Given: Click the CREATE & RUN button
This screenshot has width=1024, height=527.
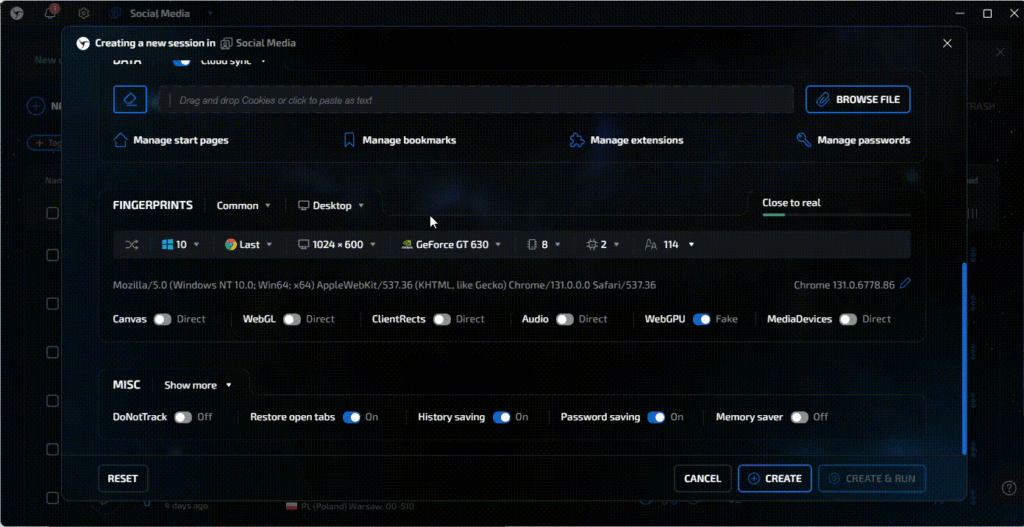Looking at the screenshot, I should (872, 479).
